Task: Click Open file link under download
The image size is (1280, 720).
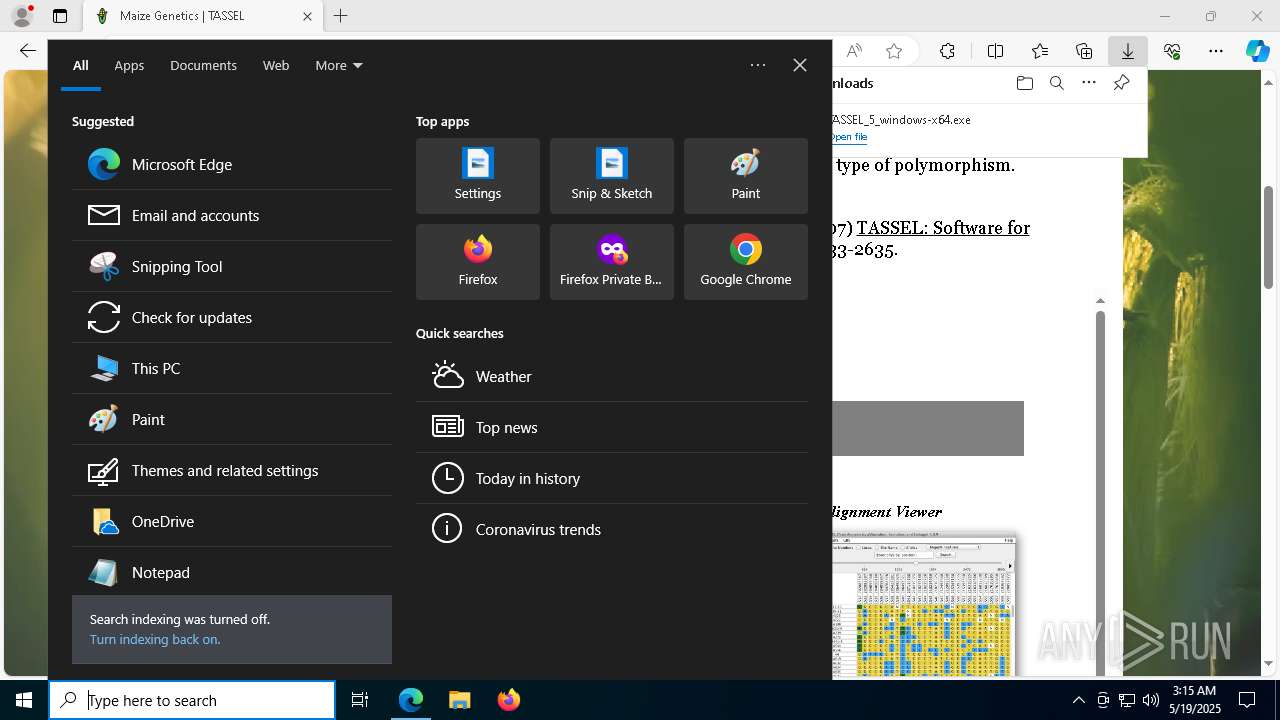Action: pyautogui.click(x=849, y=137)
